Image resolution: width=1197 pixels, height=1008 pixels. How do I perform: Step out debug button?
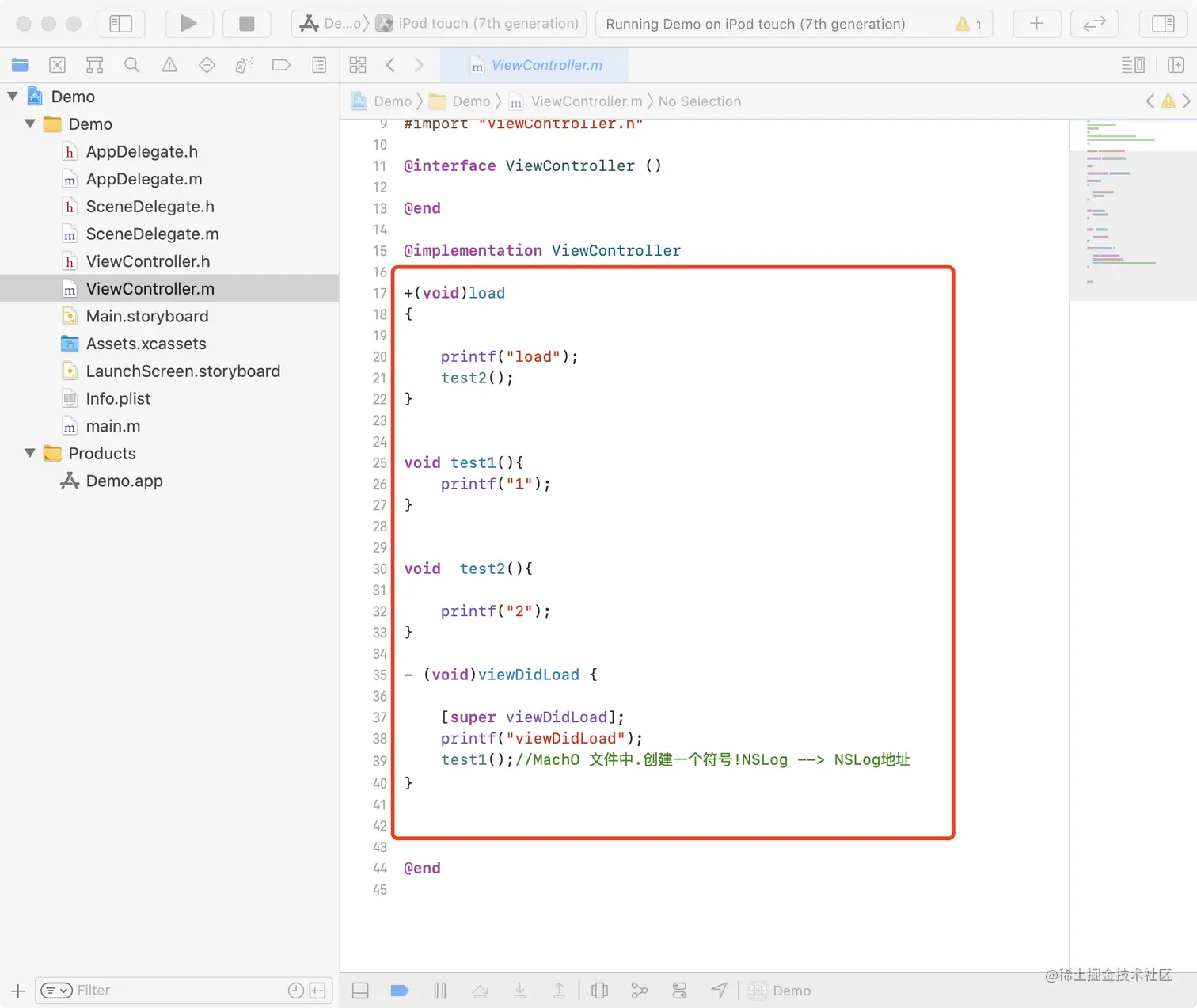point(559,991)
